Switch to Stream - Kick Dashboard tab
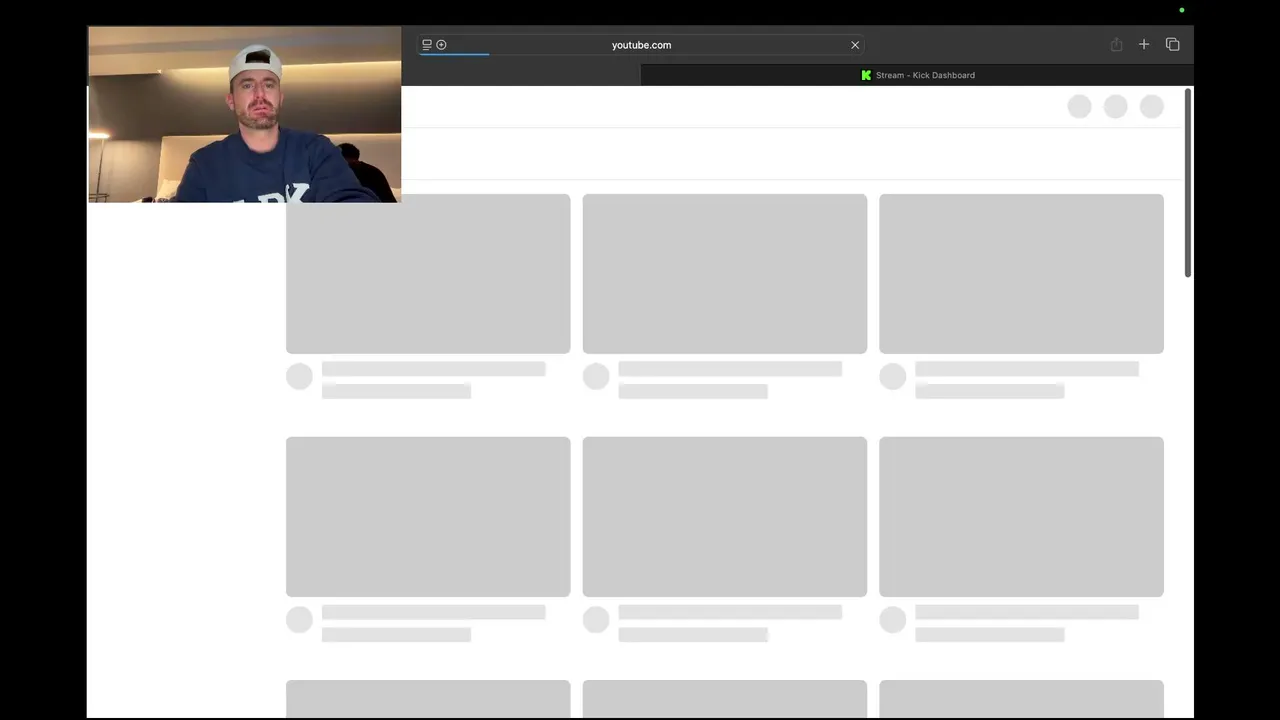1280x720 pixels. [x=917, y=75]
